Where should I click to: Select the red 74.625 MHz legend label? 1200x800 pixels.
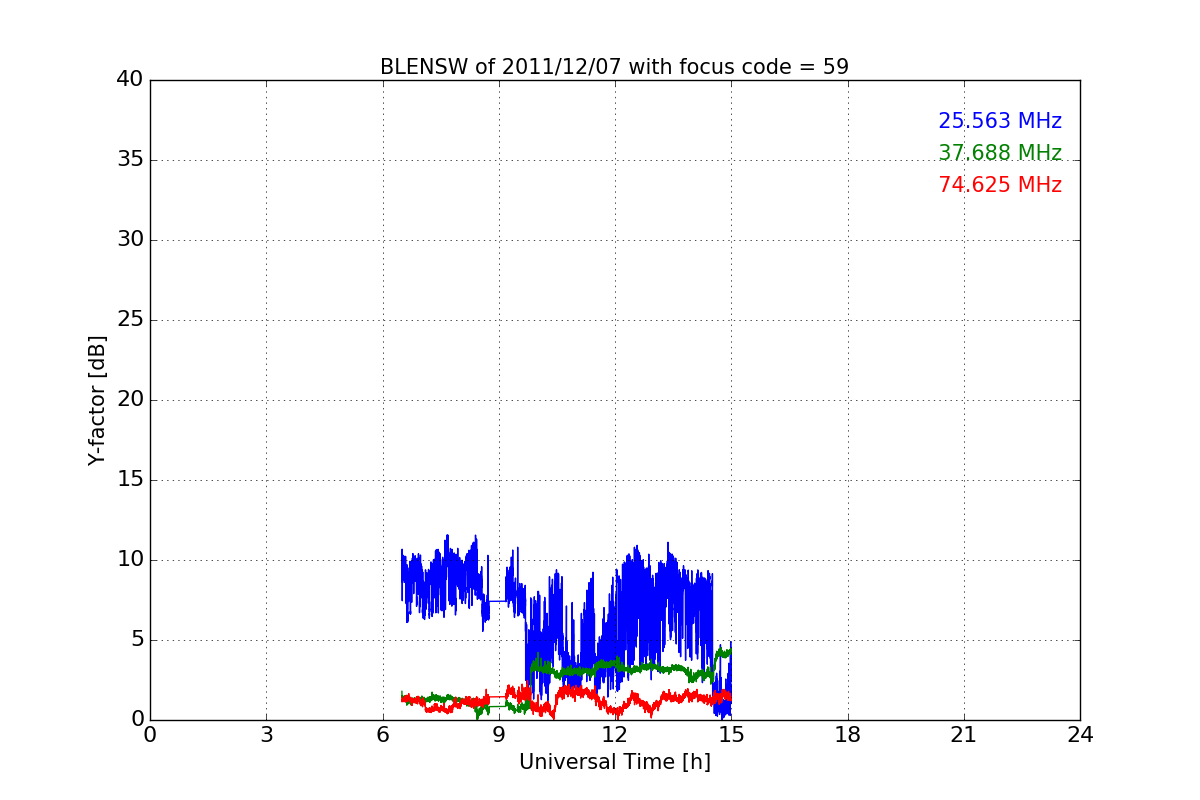point(1000,185)
